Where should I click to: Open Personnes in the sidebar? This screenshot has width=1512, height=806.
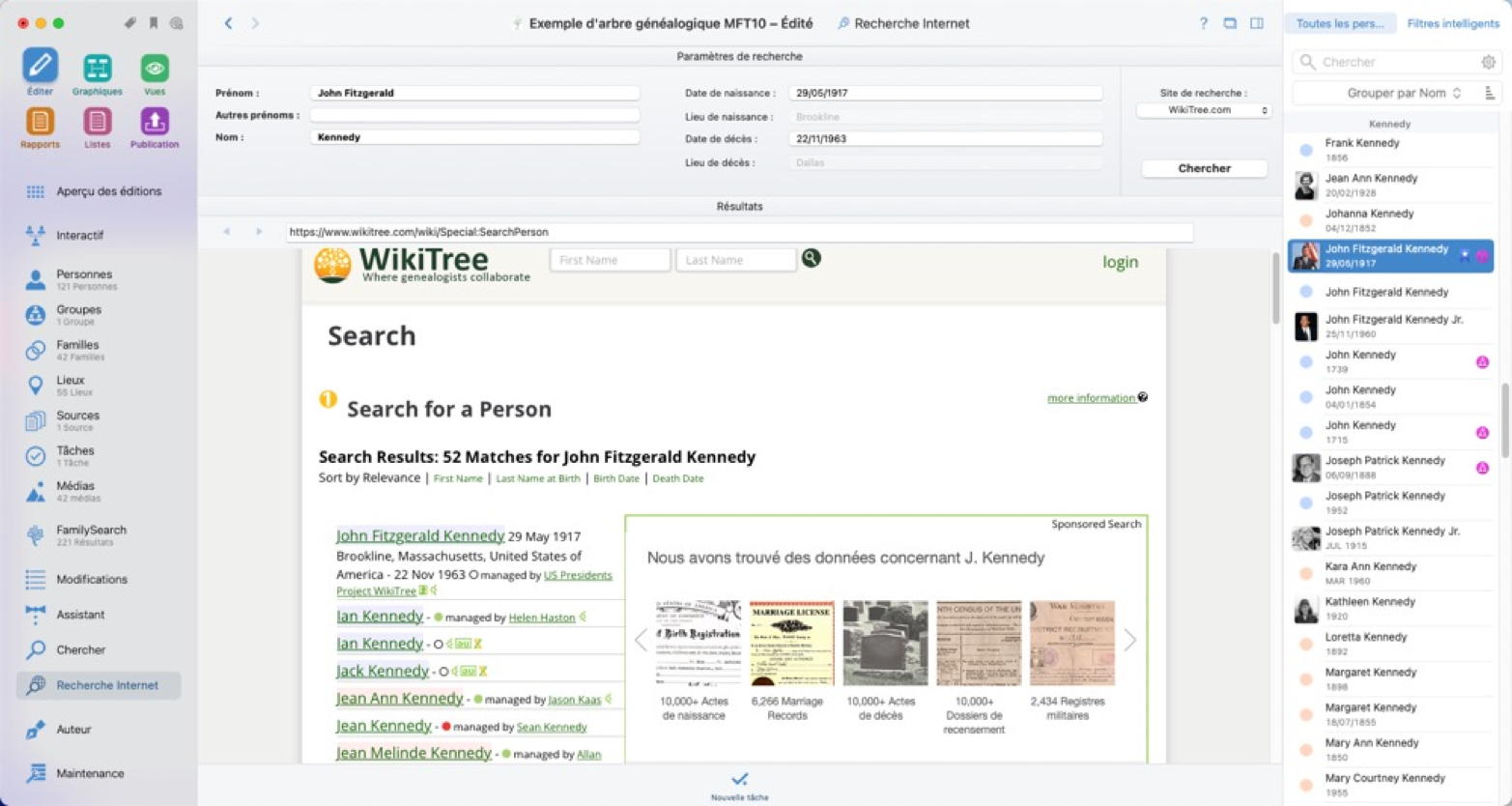pyautogui.click(x=99, y=279)
